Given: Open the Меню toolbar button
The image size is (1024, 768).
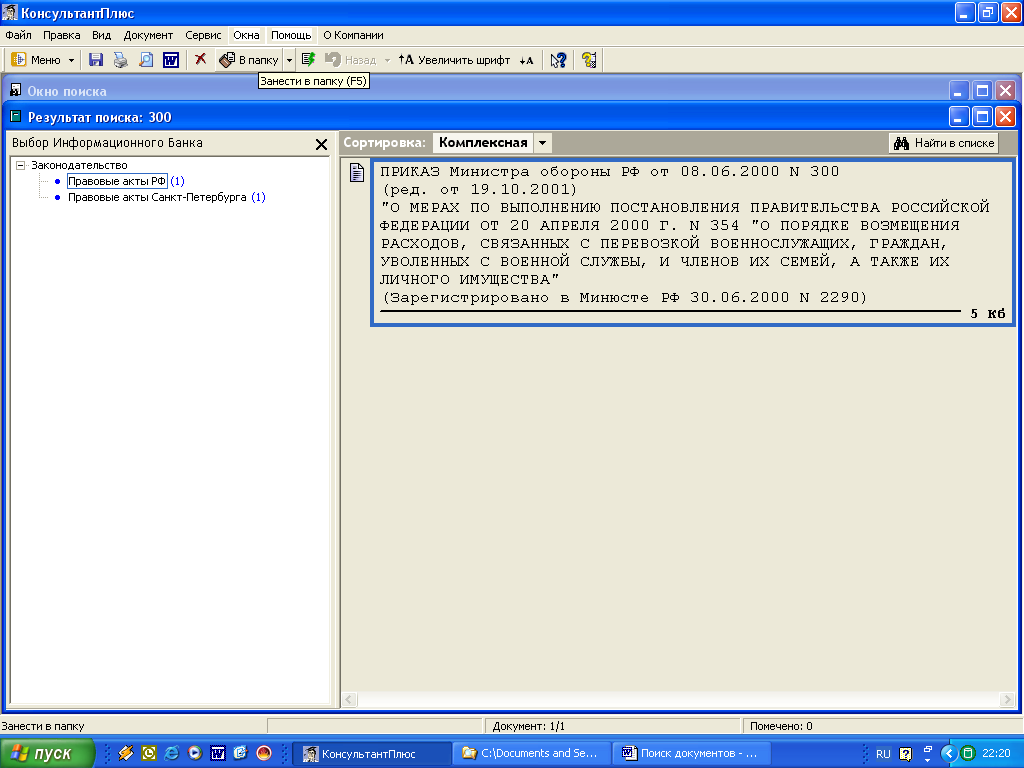Looking at the screenshot, I should (x=35, y=60).
